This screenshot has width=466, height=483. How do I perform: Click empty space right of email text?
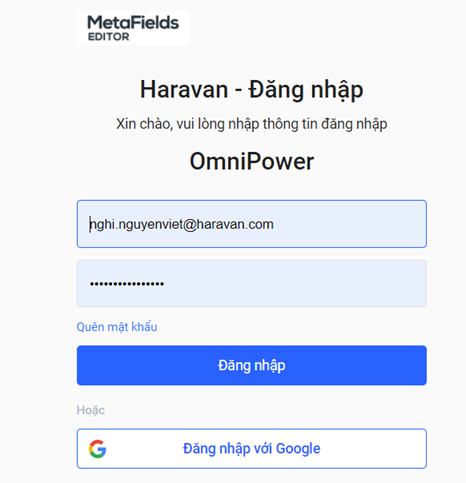[348, 224]
